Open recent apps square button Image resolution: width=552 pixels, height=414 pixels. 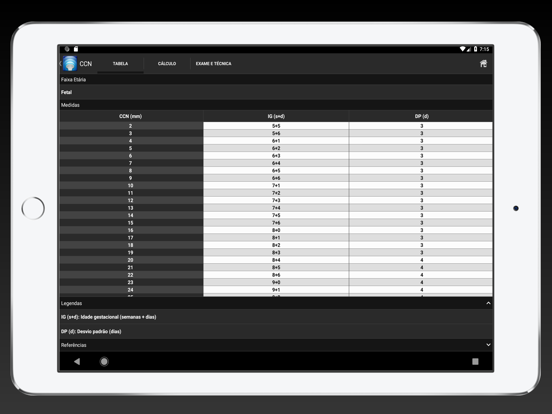(x=475, y=361)
